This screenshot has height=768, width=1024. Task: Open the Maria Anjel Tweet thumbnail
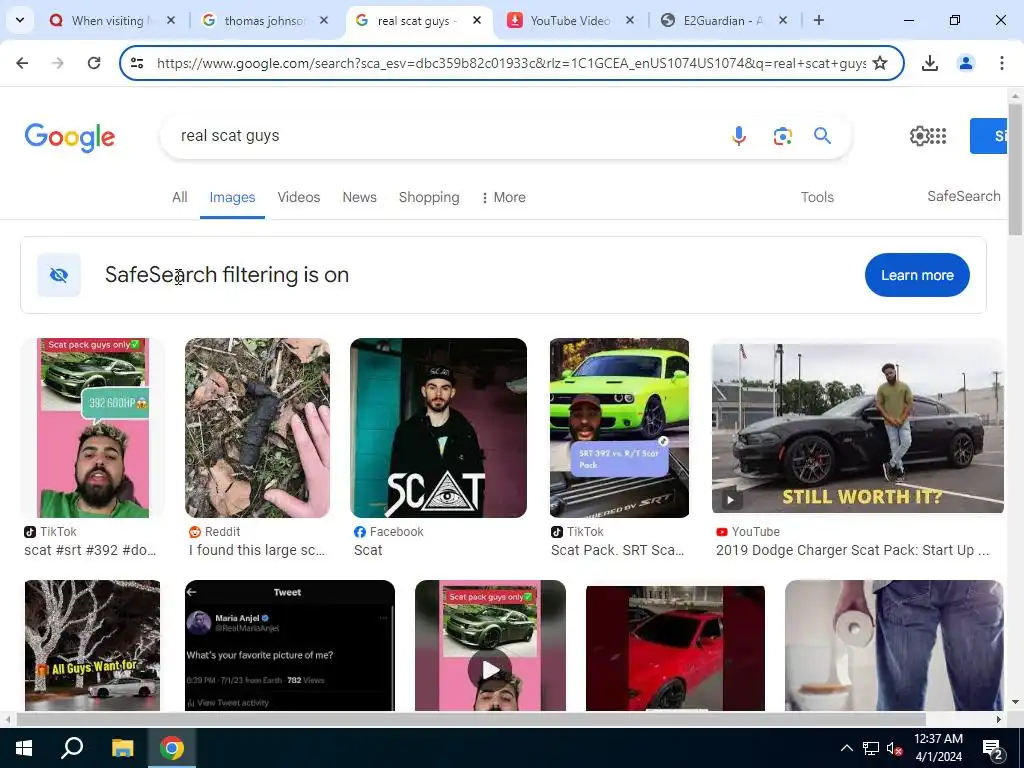pos(290,645)
